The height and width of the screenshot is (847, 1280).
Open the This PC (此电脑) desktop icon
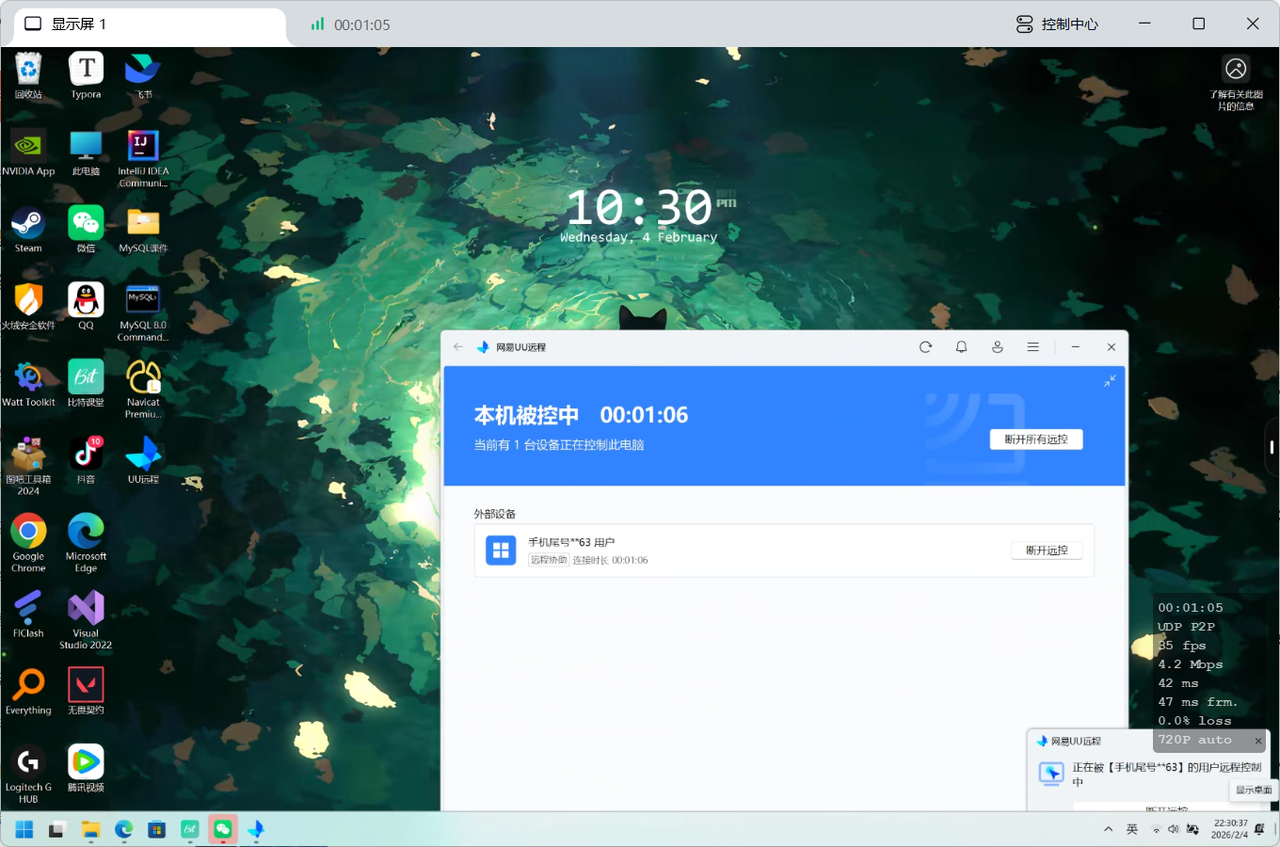click(x=86, y=153)
